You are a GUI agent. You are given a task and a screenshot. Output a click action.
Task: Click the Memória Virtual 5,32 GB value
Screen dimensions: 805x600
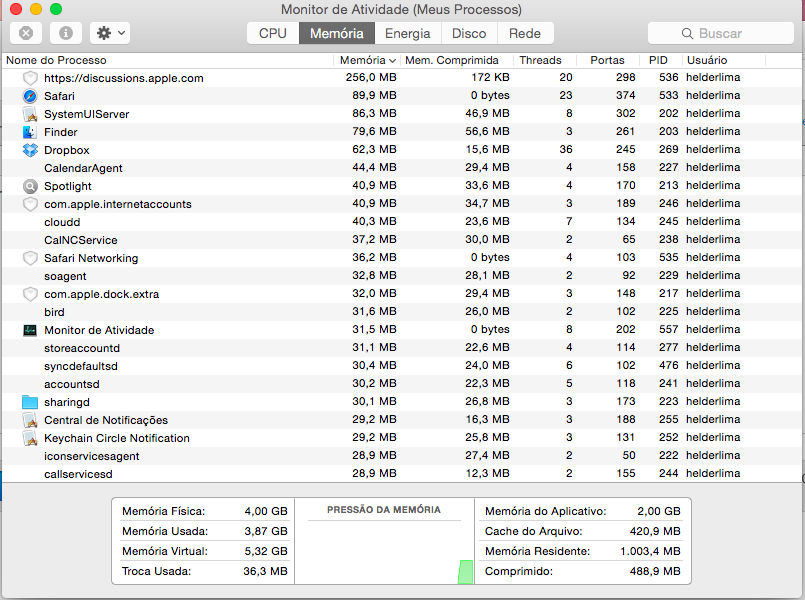266,551
